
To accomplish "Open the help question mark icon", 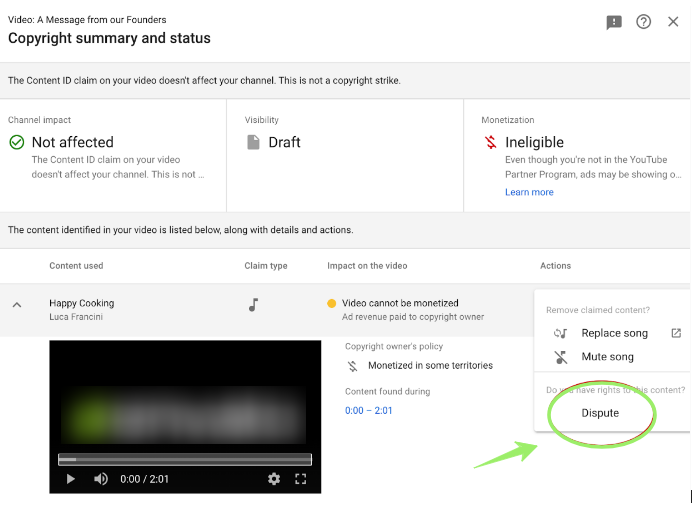I will [x=644, y=22].
